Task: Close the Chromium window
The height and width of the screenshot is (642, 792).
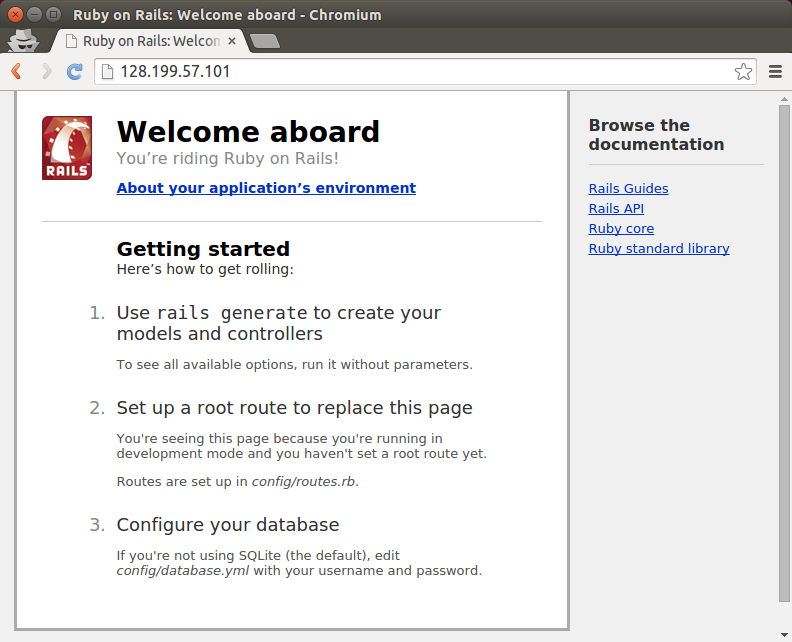Action: tap(16, 15)
